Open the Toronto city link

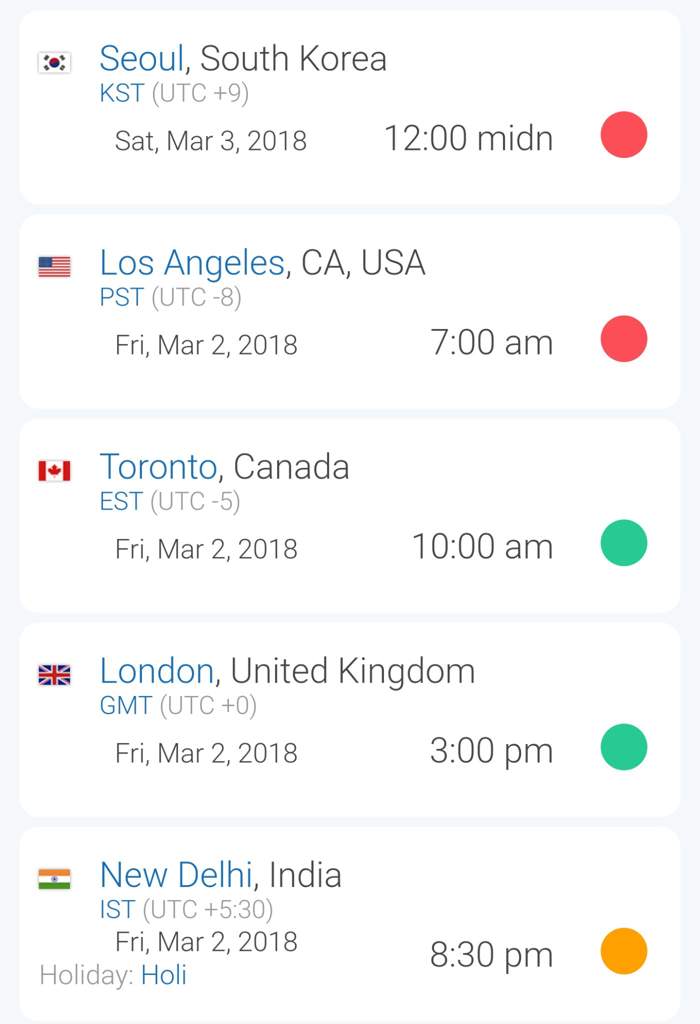158,467
